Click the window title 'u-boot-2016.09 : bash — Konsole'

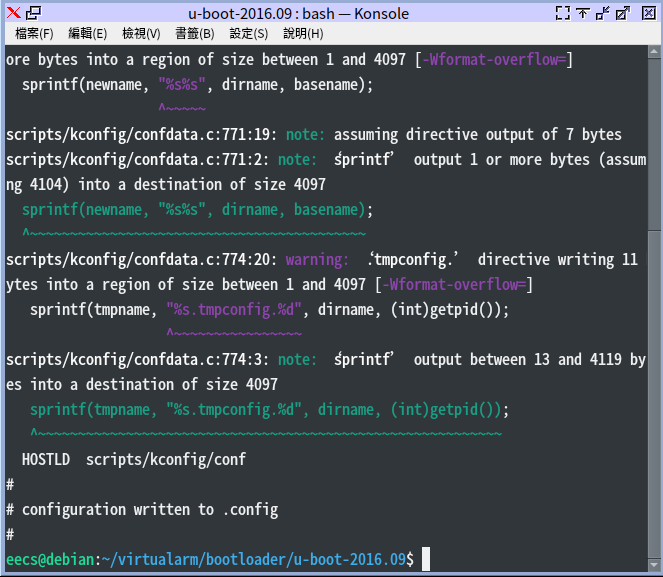click(x=300, y=12)
